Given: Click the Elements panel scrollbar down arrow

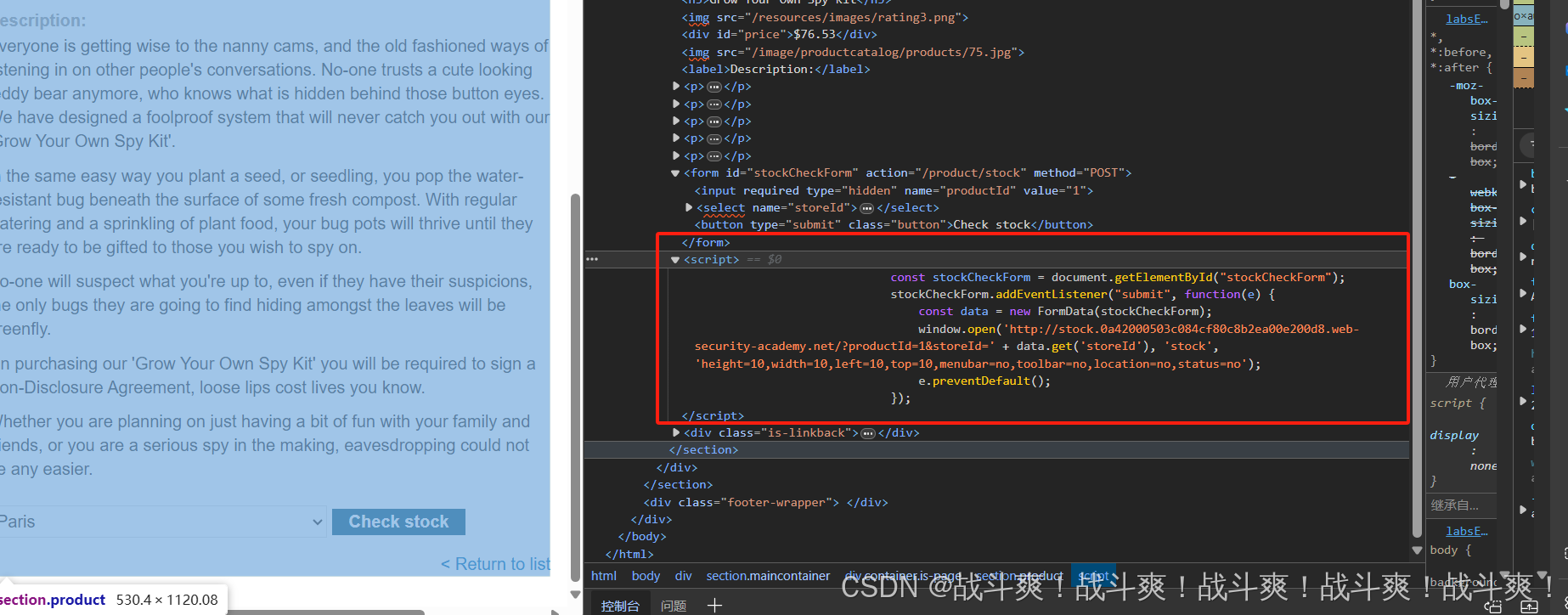Looking at the screenshot, I should point(1417,550).
